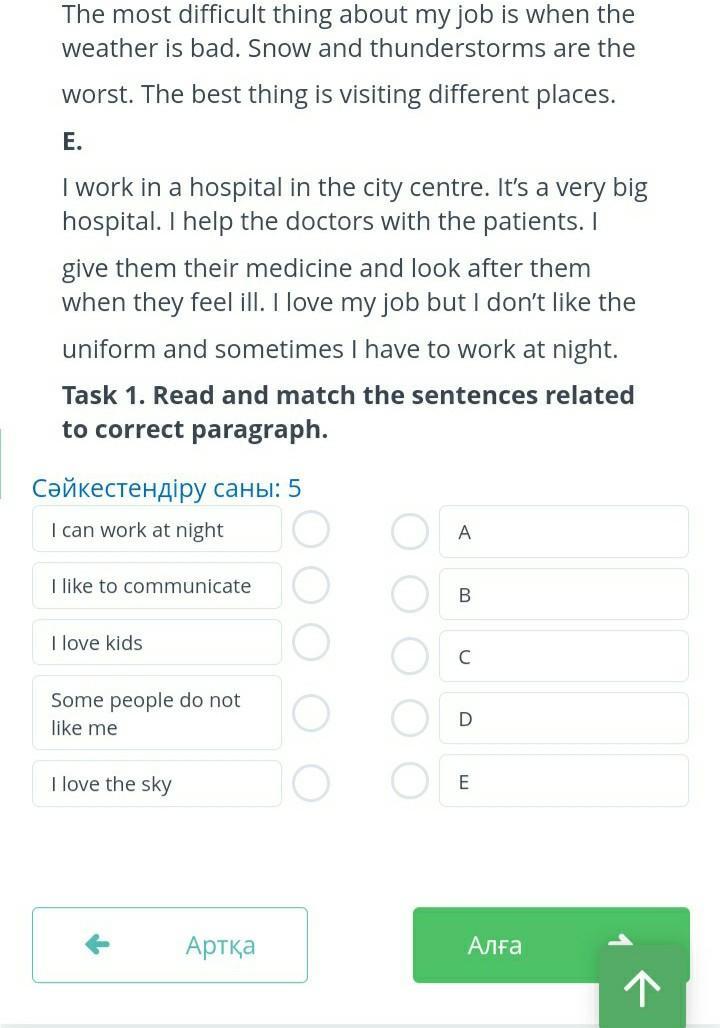Screen dimensions: 720x1028
Task: Select the circle for answer A
Action: 409,532
